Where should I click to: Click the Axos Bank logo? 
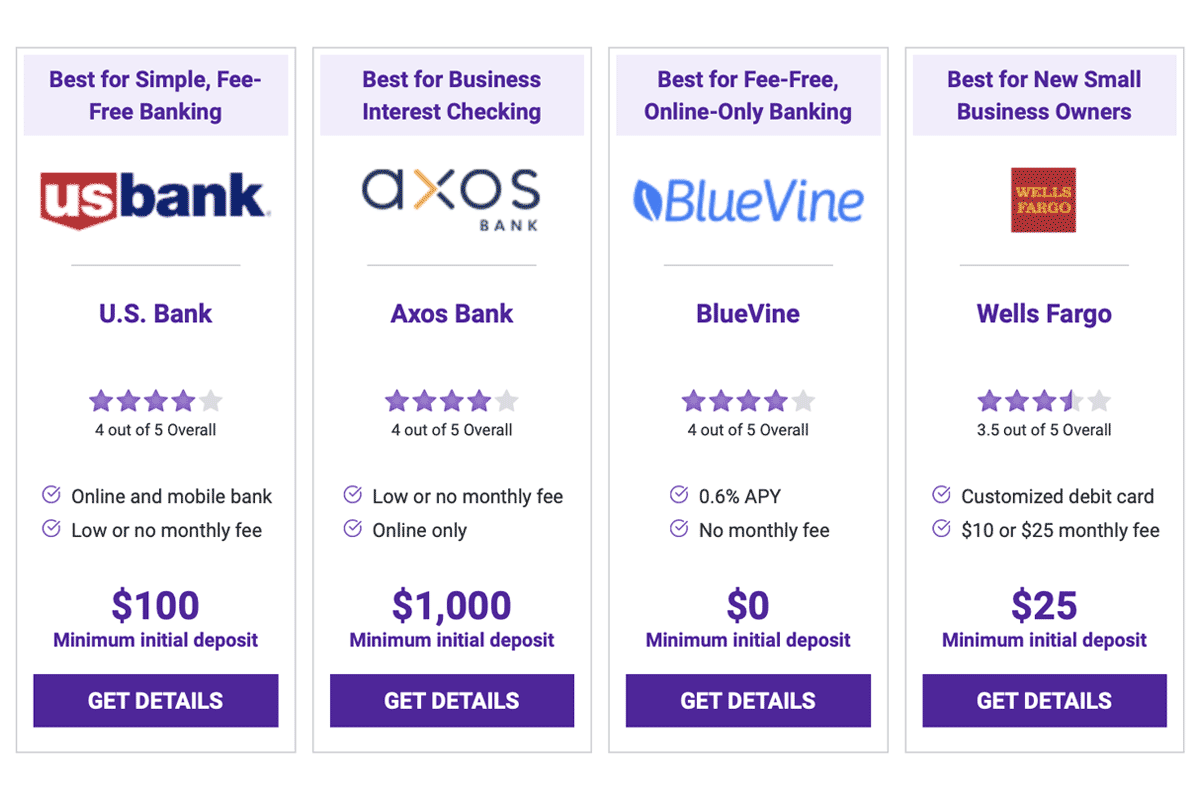click(451, 199)
